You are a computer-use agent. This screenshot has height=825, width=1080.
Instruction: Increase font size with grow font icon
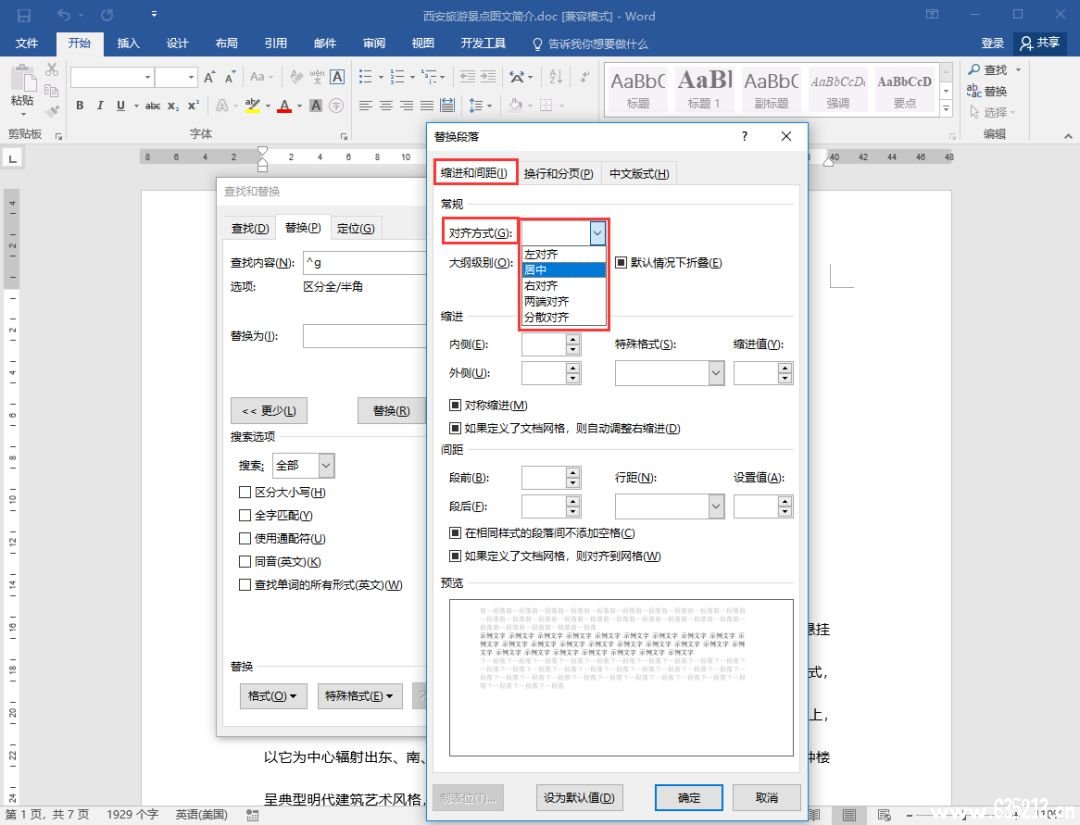point(209,77)
